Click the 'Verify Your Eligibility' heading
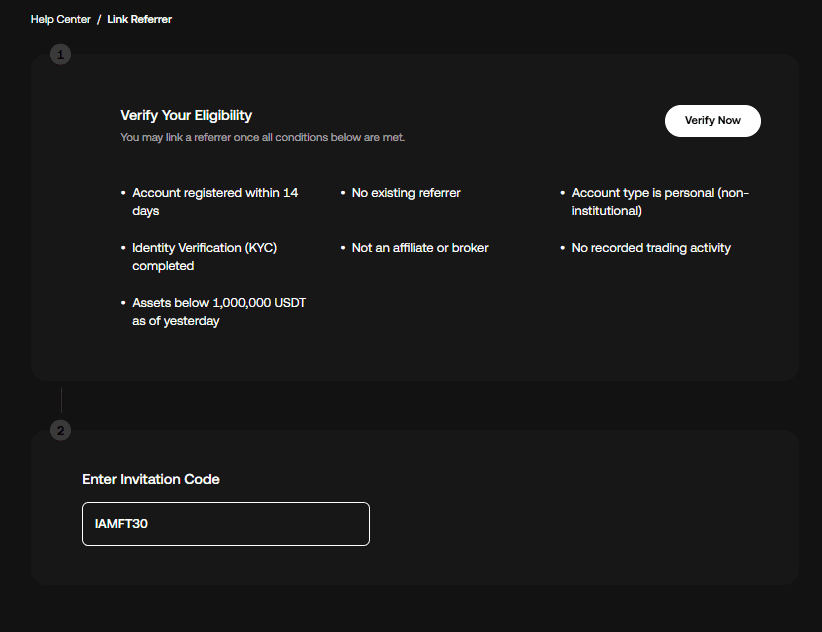 tap(186, 115)
